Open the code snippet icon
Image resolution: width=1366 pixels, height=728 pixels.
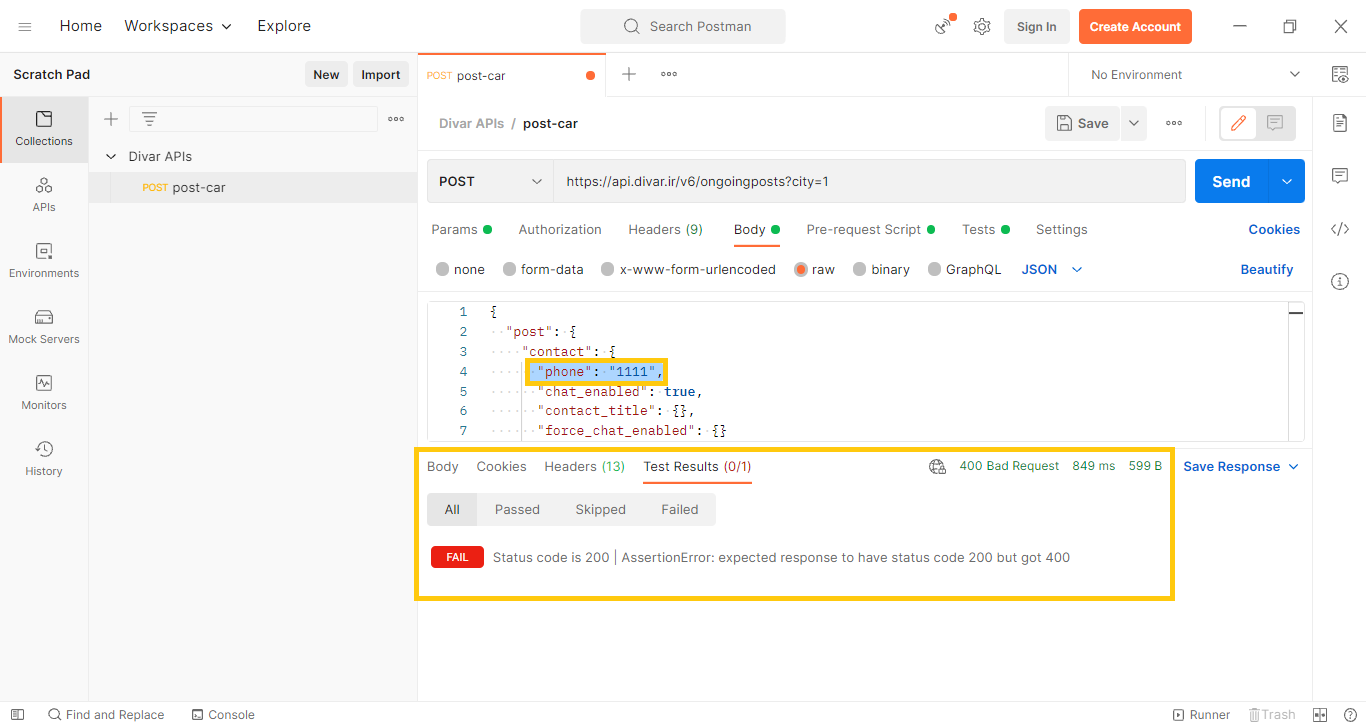click(x=1340, y=229)
